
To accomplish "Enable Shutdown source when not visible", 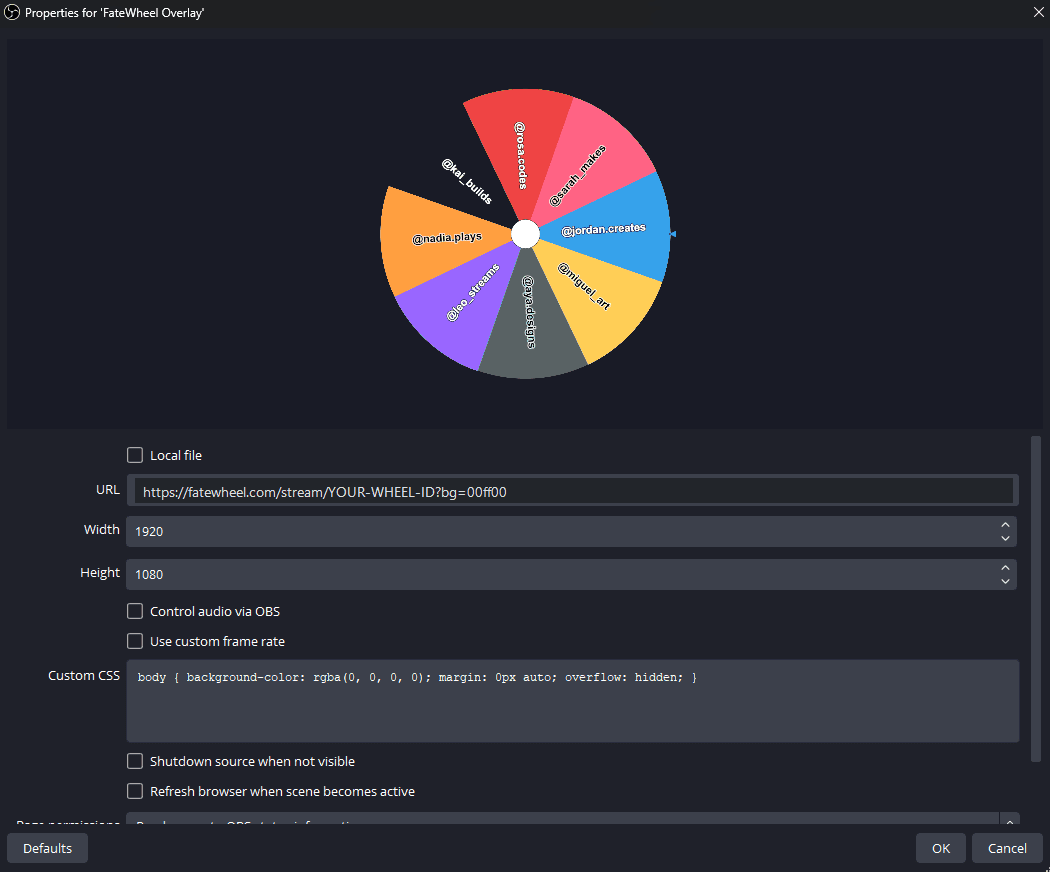I will [135, 761].
